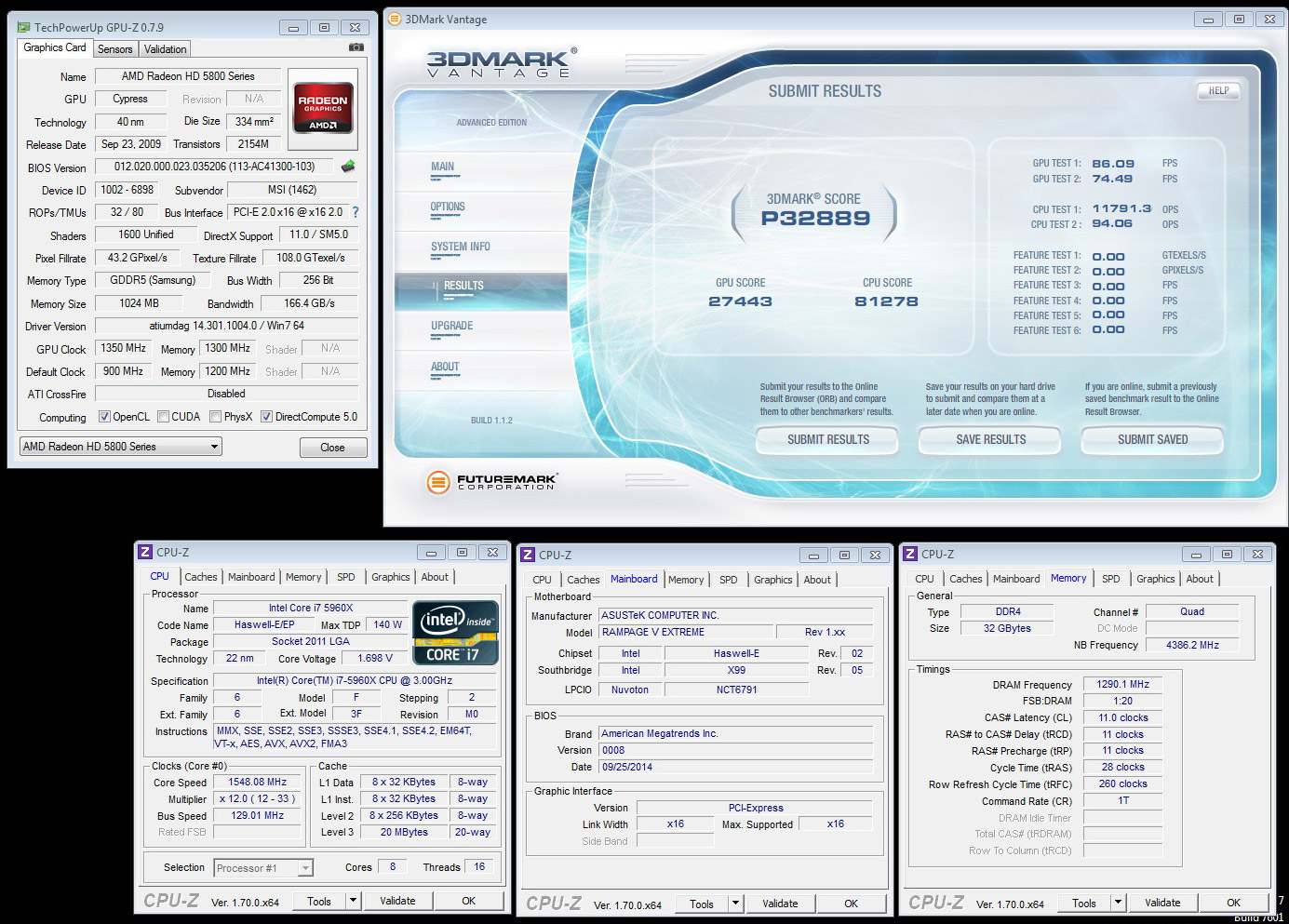Click the DRAM Frequency value 1290.1 MHz
Viewport: 1289px width, 924px height.
[1123, 684]
